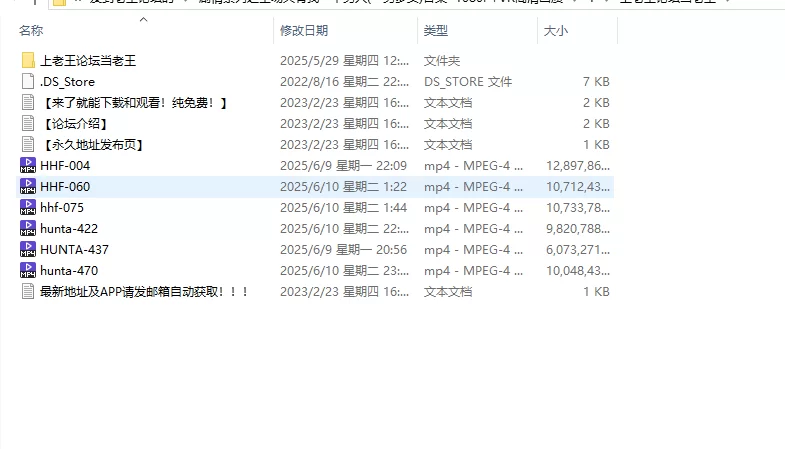Select the file name 【来了就能下载和观看！纯免费！】
This screenshot has height=449, width=785.
click(134, 103)
